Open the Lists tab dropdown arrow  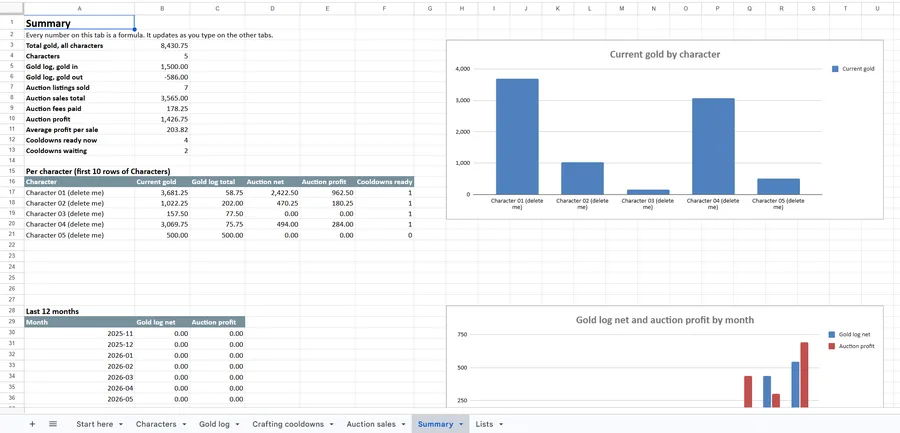pos(501,424)
